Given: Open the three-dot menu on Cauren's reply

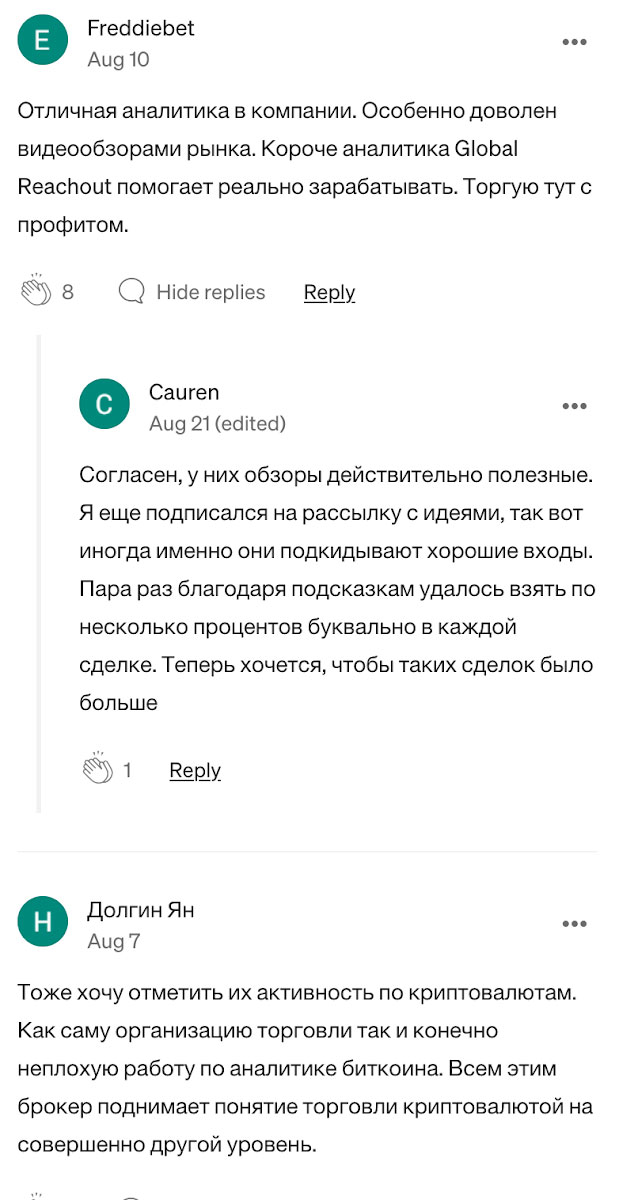Looking at the screenshot, I should coord(574,405).
